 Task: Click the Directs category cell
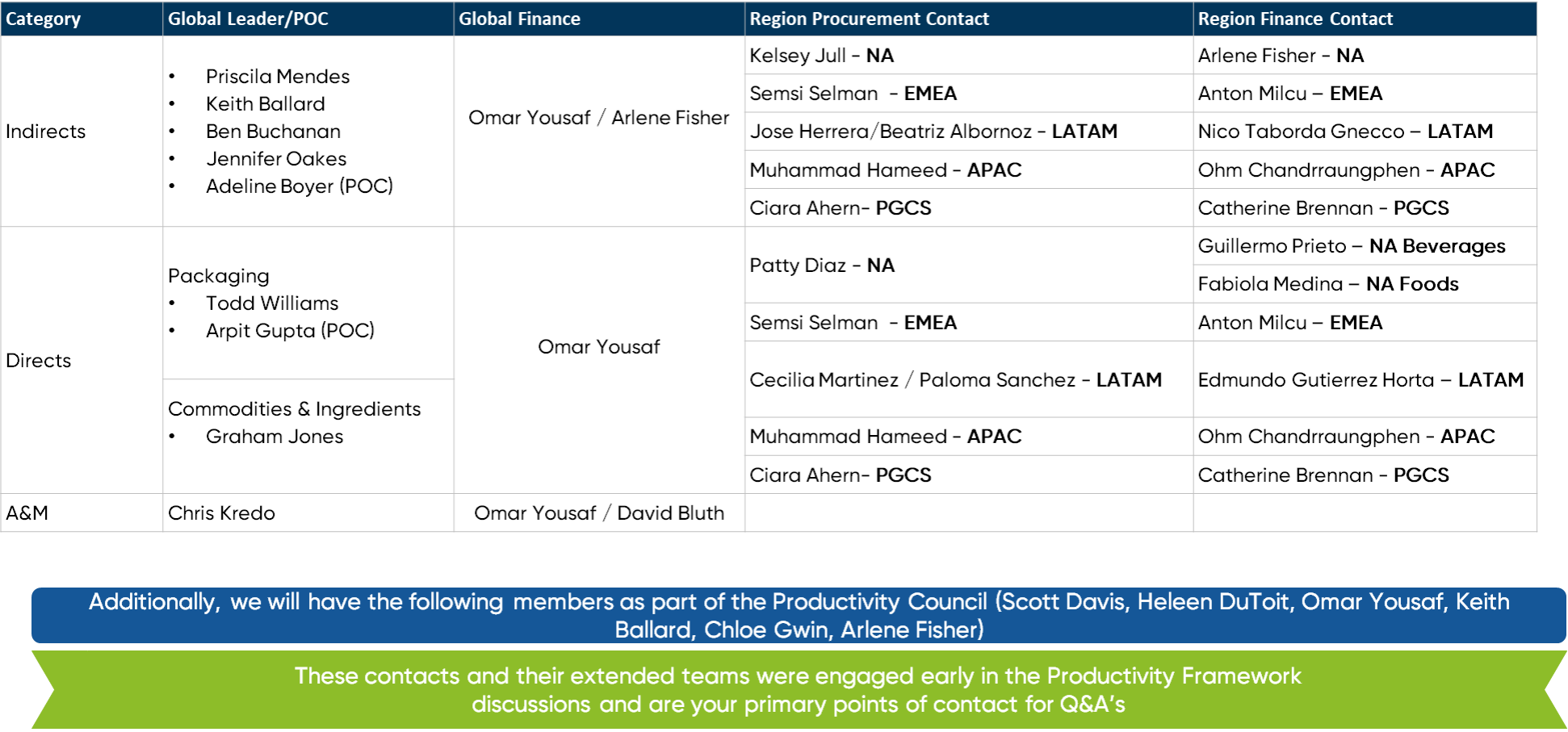click(39, 361)
